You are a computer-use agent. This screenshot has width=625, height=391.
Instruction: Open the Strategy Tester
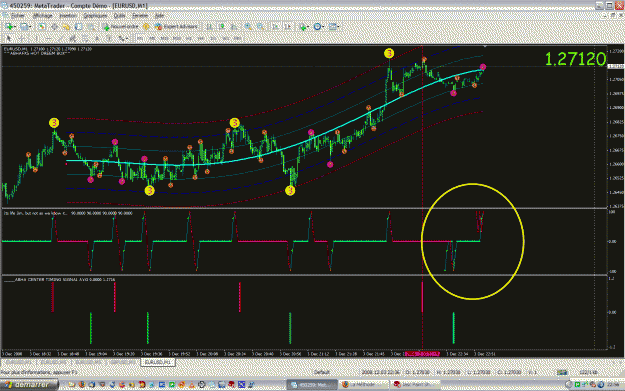[x=91, y=27]
